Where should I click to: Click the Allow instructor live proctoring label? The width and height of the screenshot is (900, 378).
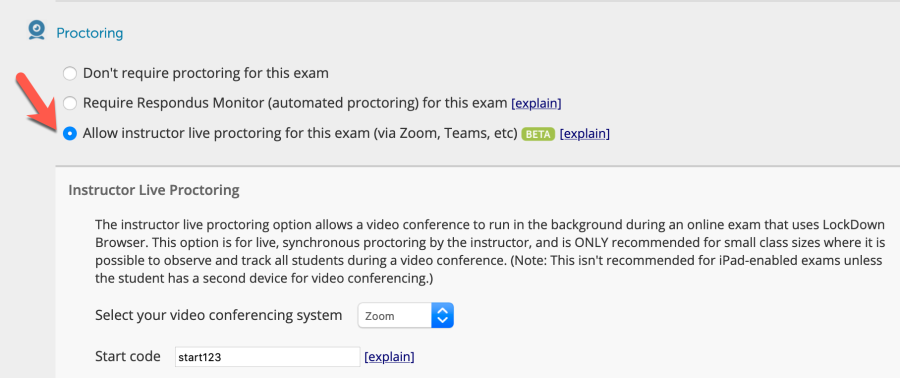300,134
